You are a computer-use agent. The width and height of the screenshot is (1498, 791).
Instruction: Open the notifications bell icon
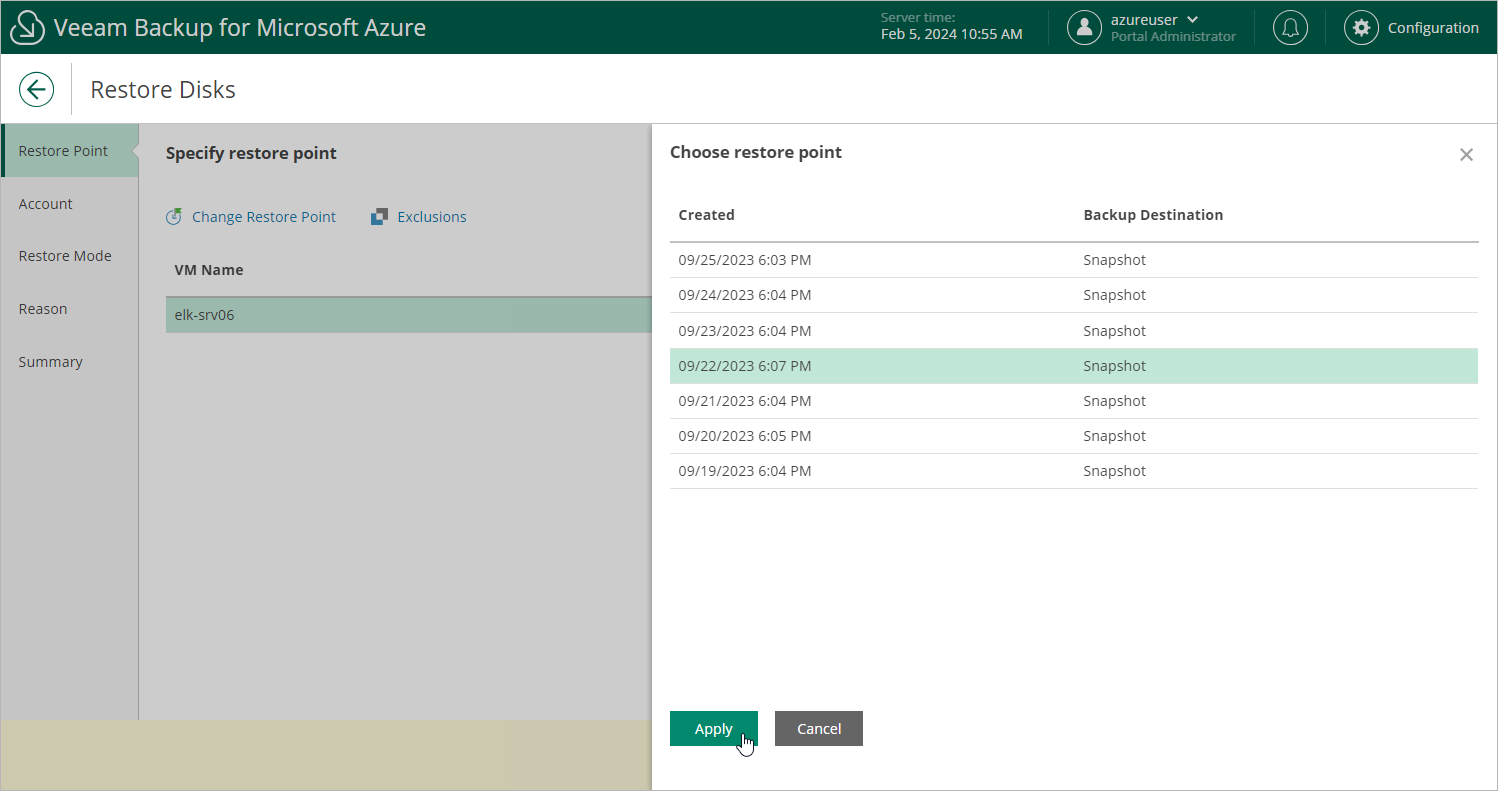click(1290, 28)
